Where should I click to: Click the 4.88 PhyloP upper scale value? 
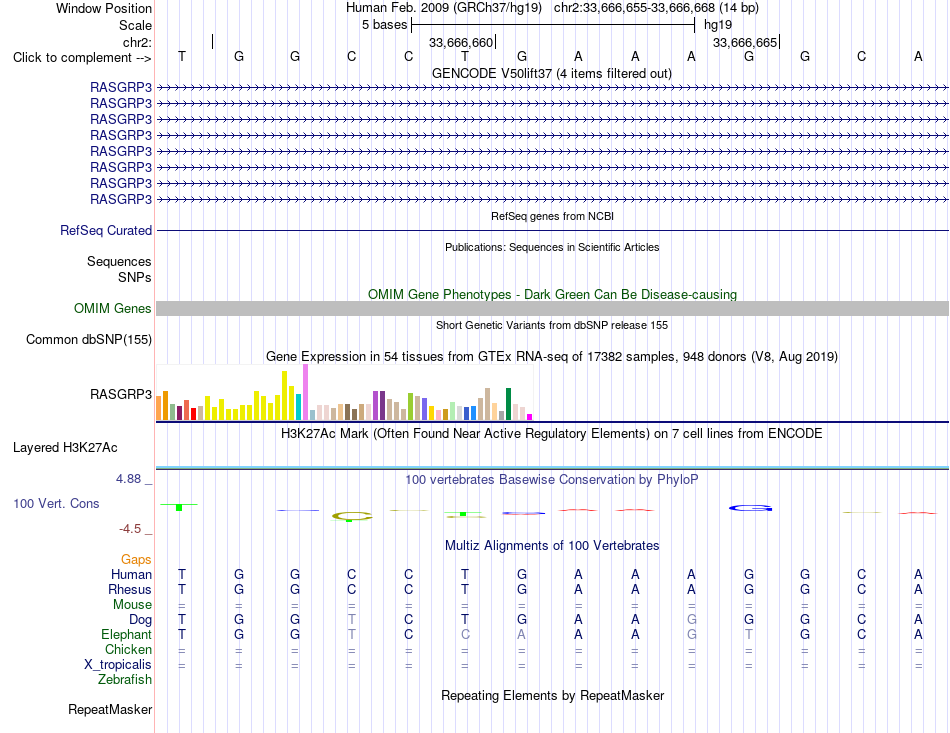[x=128, y=479]
